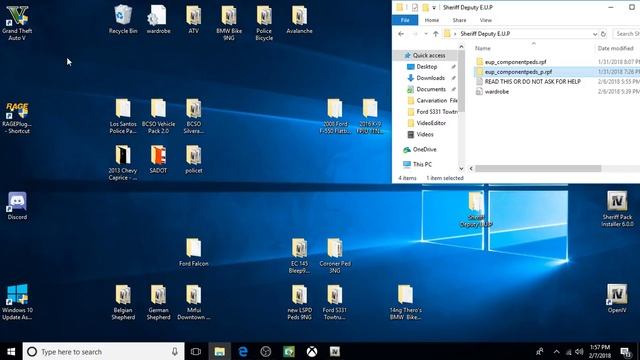Select the Windows 10 Update Assistant icon

17,302
